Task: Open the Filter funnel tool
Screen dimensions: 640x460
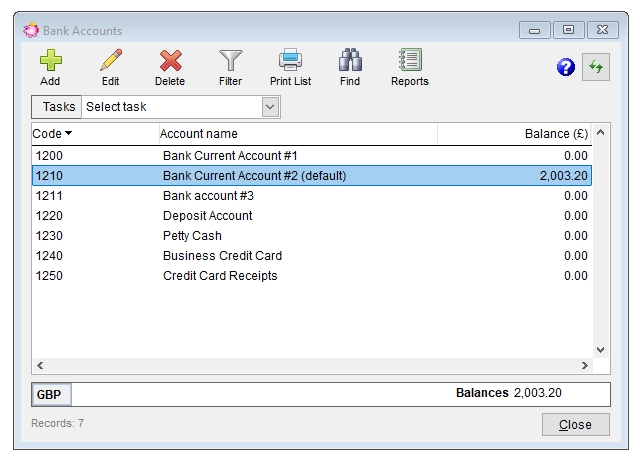Action: (231, 60)
